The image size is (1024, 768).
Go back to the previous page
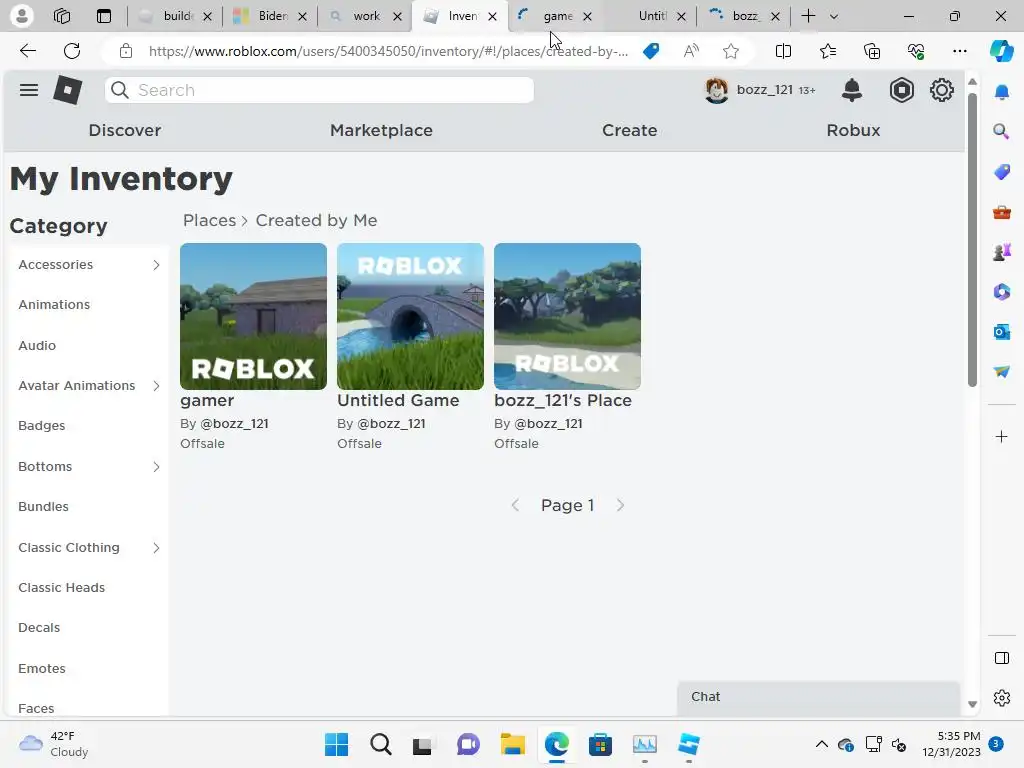(27, 51)
